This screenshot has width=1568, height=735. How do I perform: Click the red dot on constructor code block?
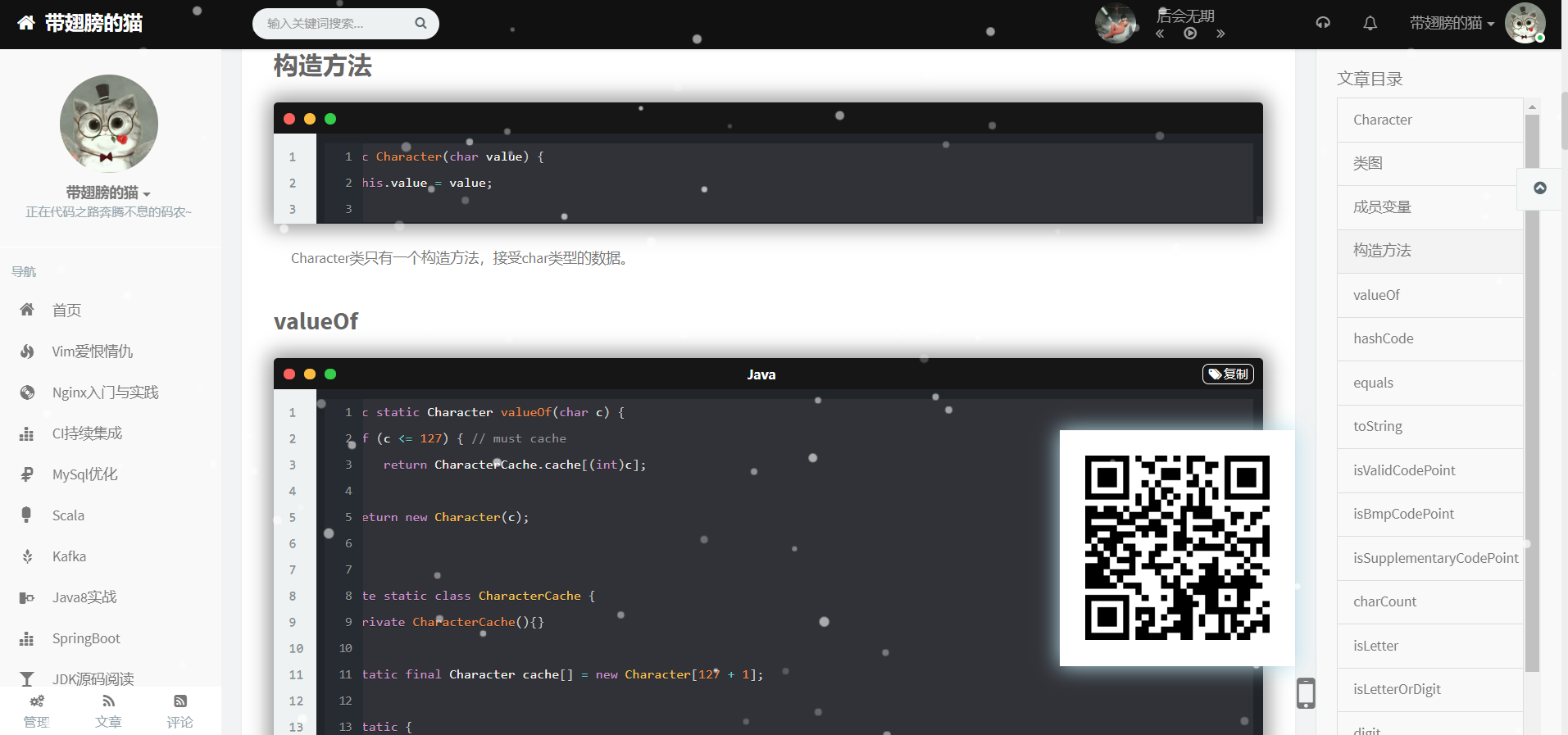tap(289, 118)
